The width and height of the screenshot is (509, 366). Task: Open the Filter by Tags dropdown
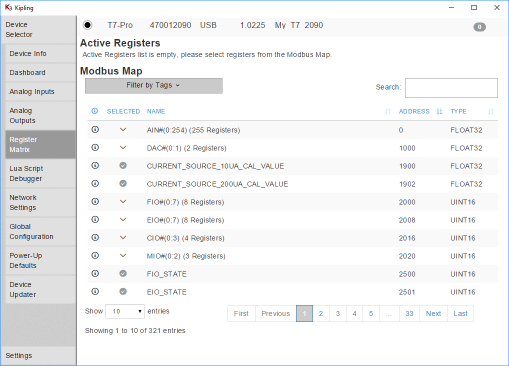click(x=154, y=86)
